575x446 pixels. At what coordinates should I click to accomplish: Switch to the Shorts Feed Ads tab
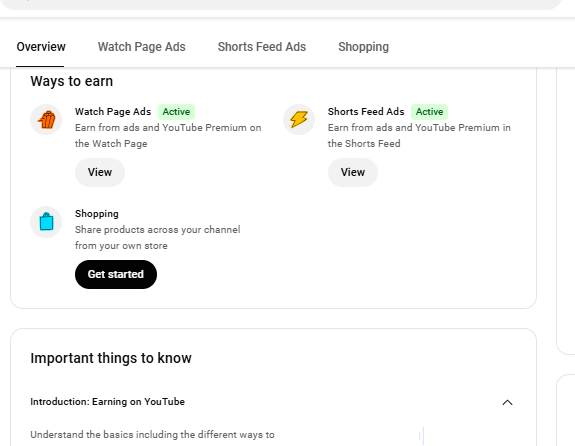point(262,47)
